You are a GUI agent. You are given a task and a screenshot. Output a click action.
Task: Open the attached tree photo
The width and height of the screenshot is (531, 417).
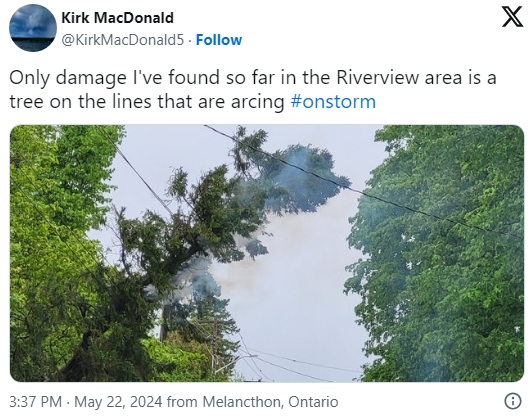(x=267, y=253)
